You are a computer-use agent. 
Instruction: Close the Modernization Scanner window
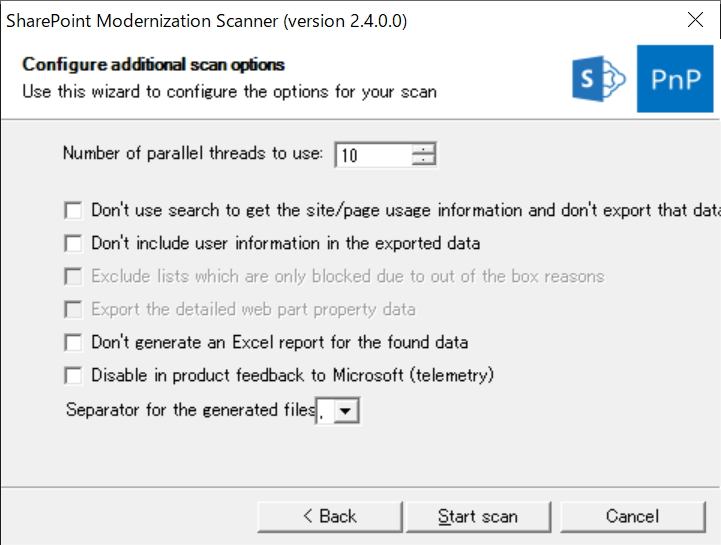pos(693,20)
